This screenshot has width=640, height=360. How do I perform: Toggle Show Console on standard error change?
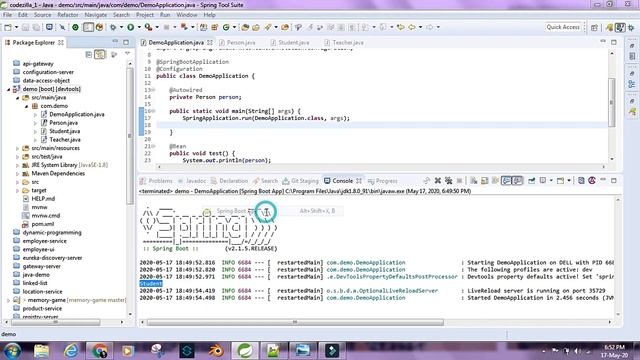point(518,180)
